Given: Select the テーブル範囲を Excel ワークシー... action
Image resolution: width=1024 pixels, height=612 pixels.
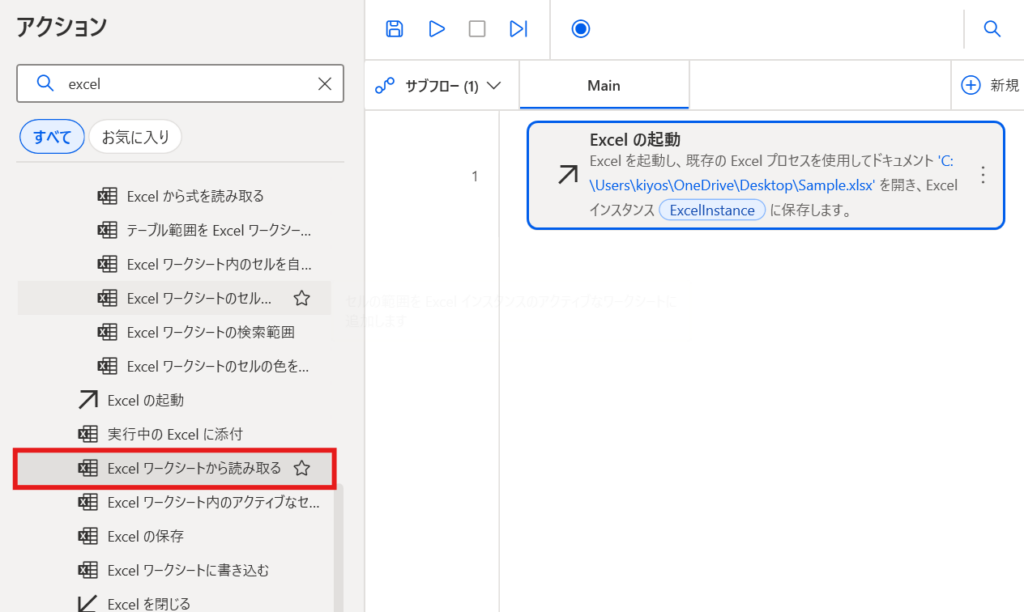Looking at the screenshot, I should [x=174, y=230].
